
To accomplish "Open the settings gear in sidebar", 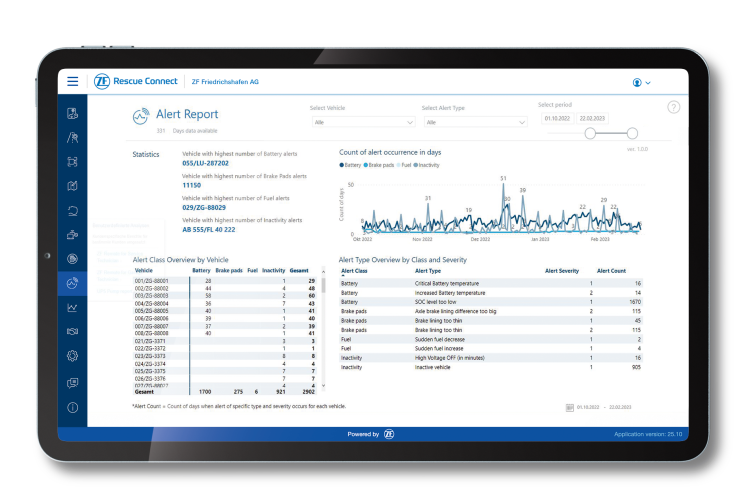I will pos(72,356).
